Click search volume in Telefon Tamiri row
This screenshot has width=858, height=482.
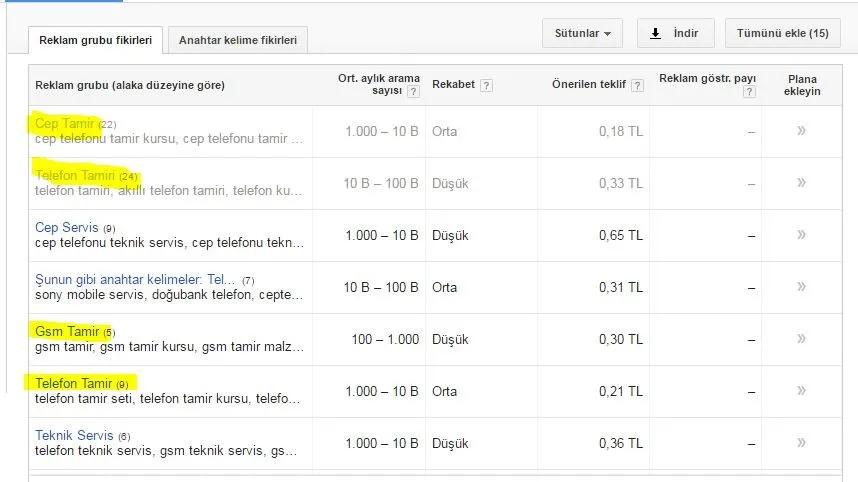pos(381,183)
